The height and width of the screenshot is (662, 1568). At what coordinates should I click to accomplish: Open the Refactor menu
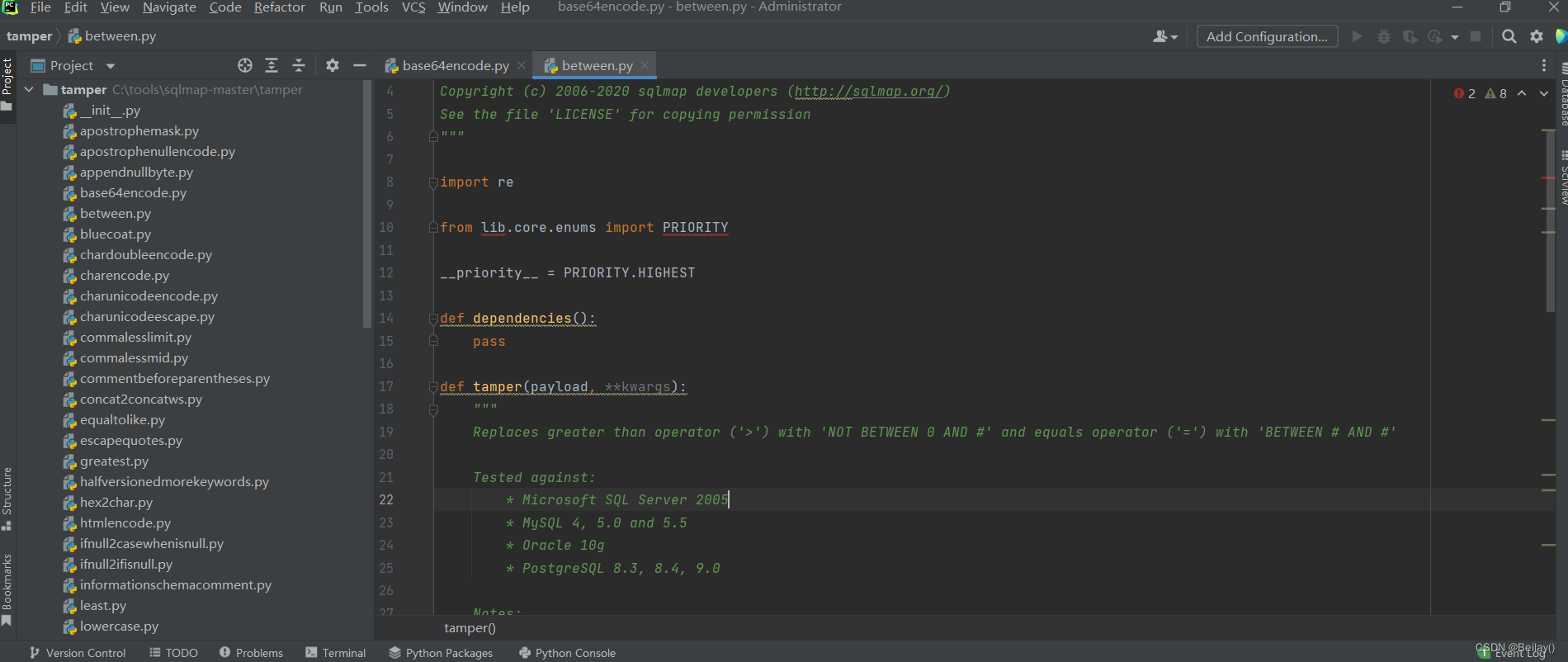(x=279, y=7)
